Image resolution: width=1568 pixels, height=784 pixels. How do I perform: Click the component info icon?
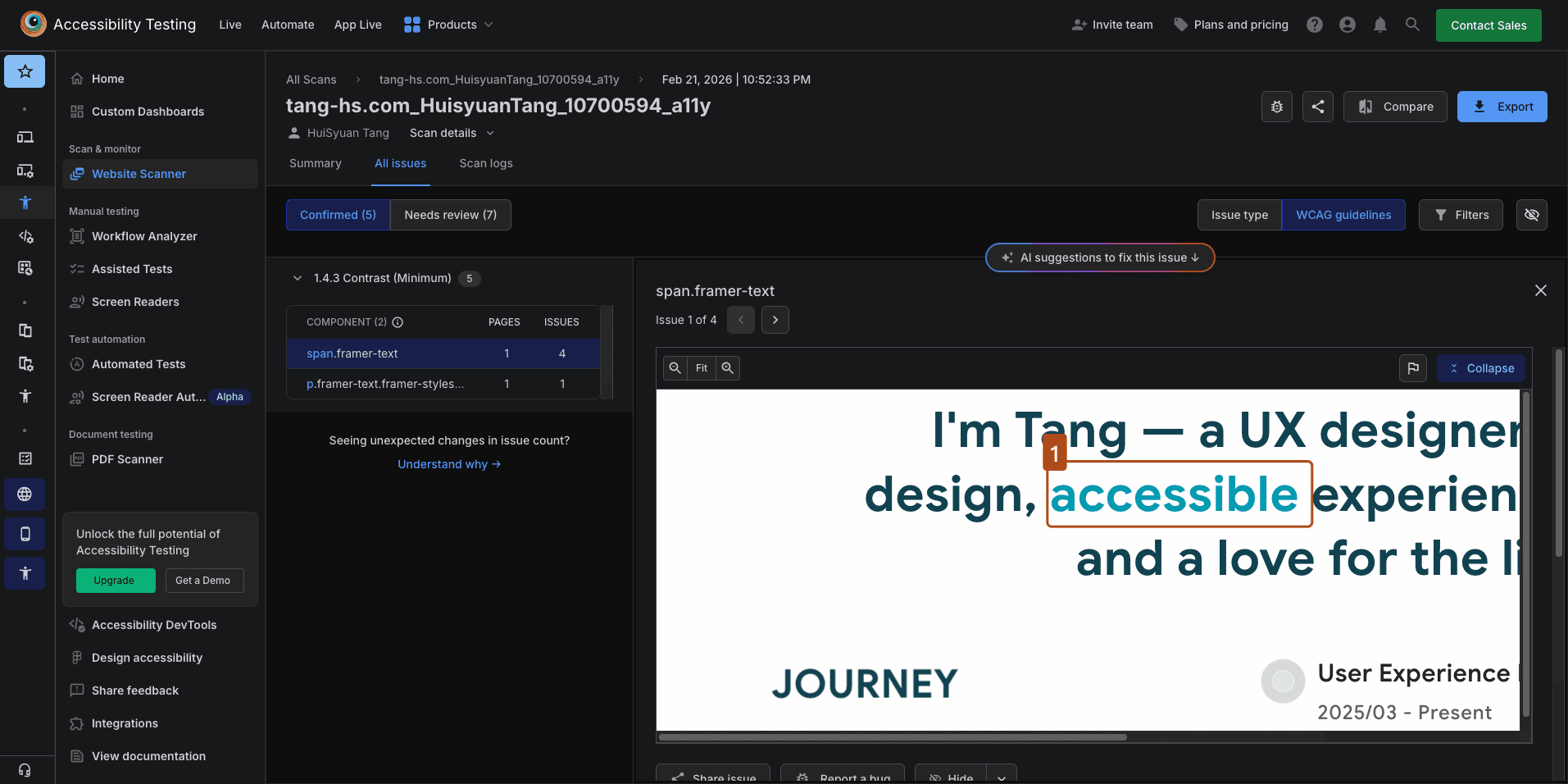point(398,322)
